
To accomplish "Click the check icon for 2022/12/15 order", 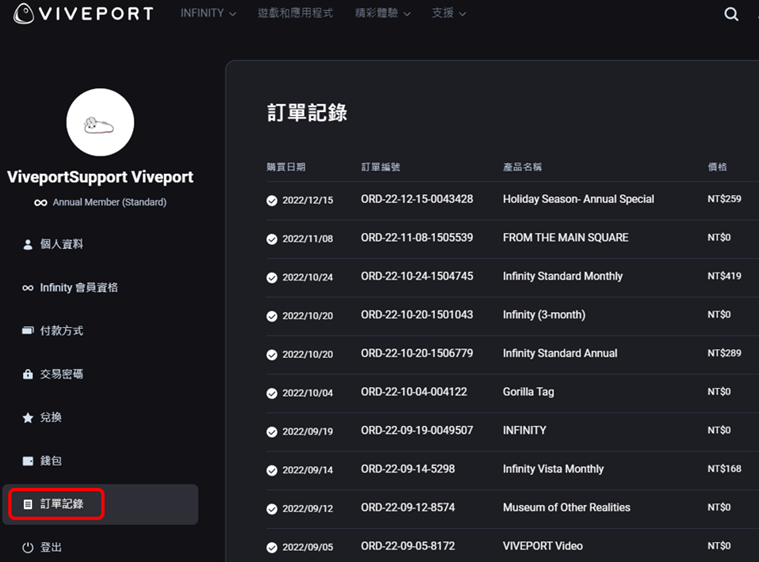I will [272, 200].
